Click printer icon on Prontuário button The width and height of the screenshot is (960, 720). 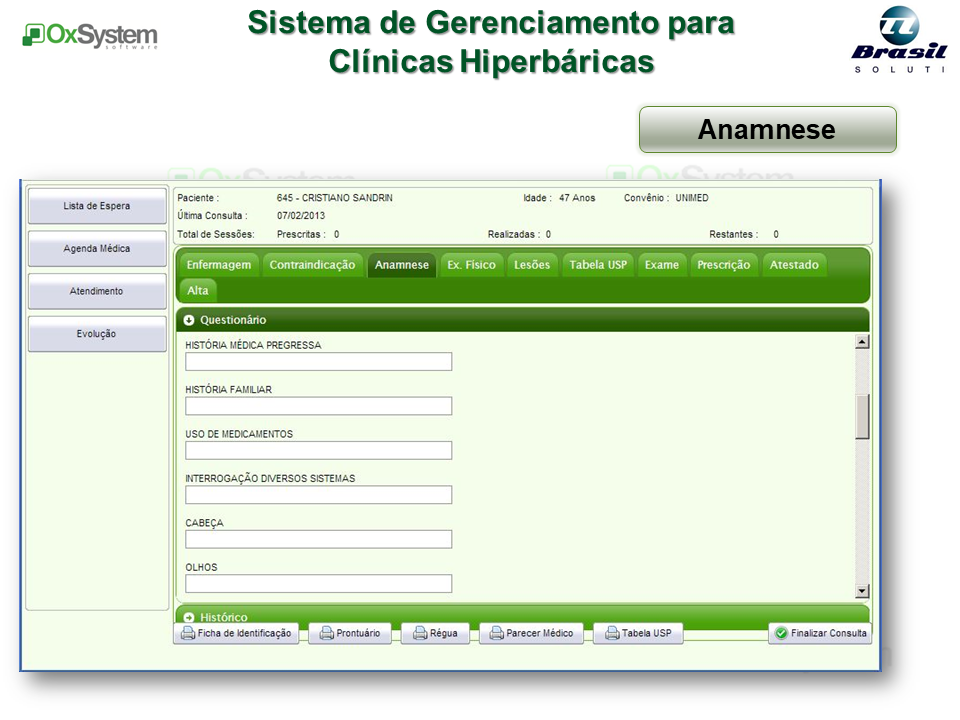point(326,633)
